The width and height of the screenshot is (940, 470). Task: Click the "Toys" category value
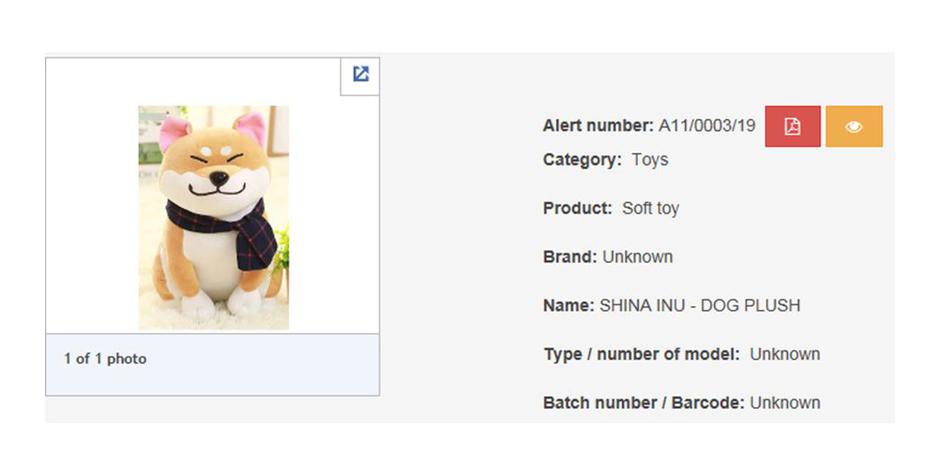coord(650,159)
